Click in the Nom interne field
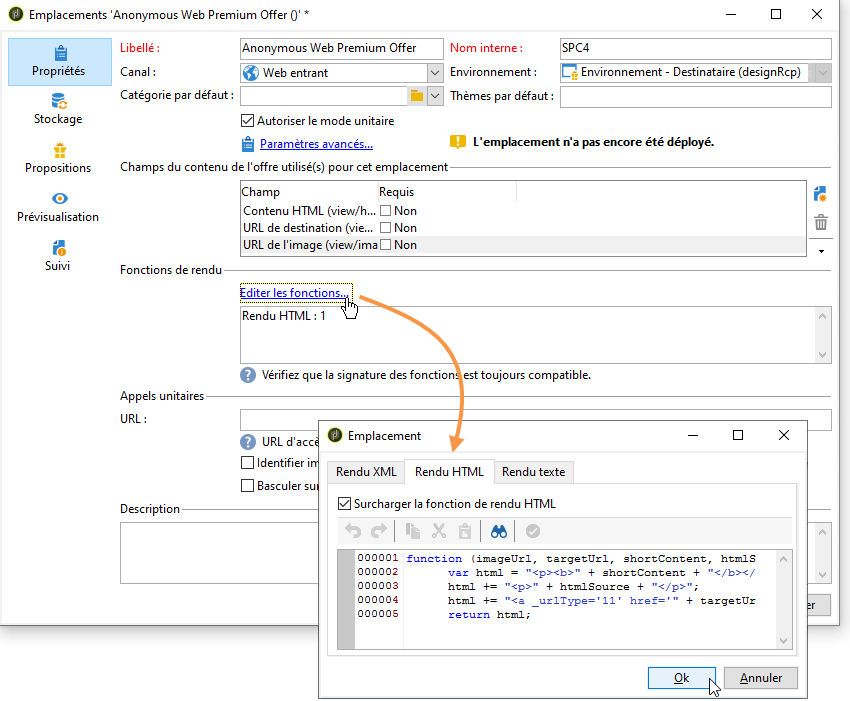This screenshot has width=850, height=701. [x=696, y=48]
